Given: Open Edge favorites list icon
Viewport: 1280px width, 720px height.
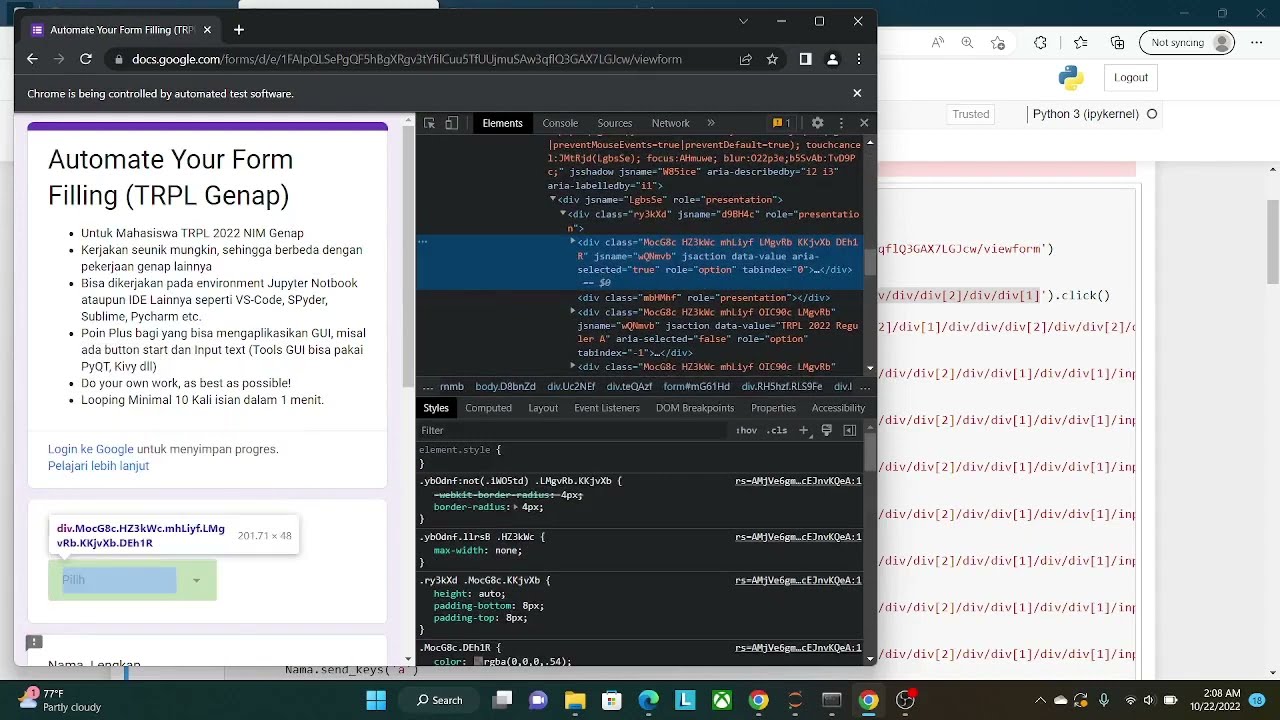Looking at the screenshot, I should point(1081,43).
